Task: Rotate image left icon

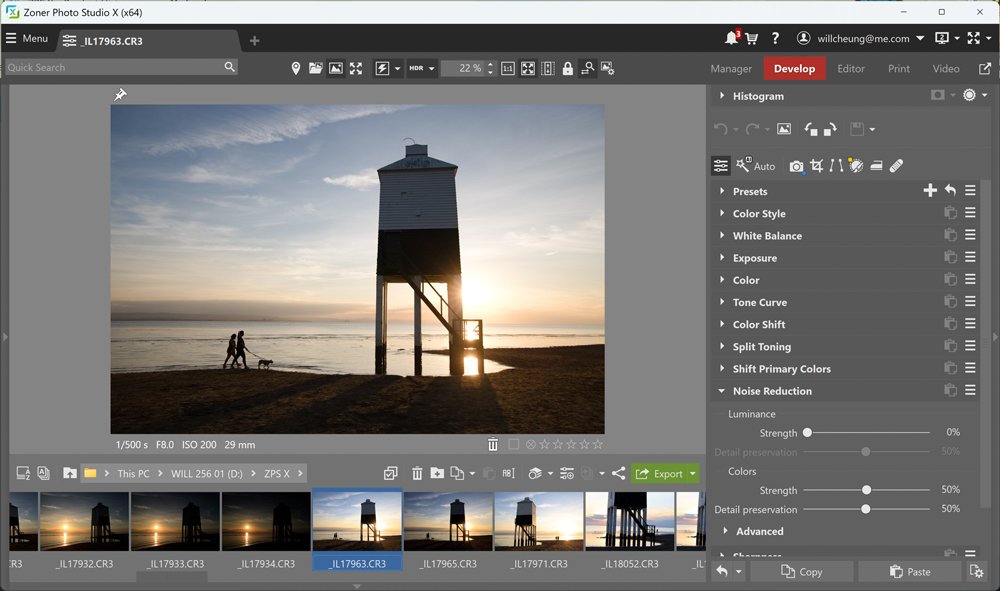Action: tap(811, 129)
